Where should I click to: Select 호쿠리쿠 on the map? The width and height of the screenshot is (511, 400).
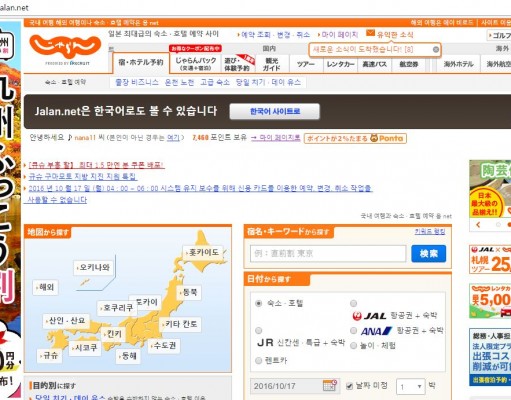pos(117,308)
